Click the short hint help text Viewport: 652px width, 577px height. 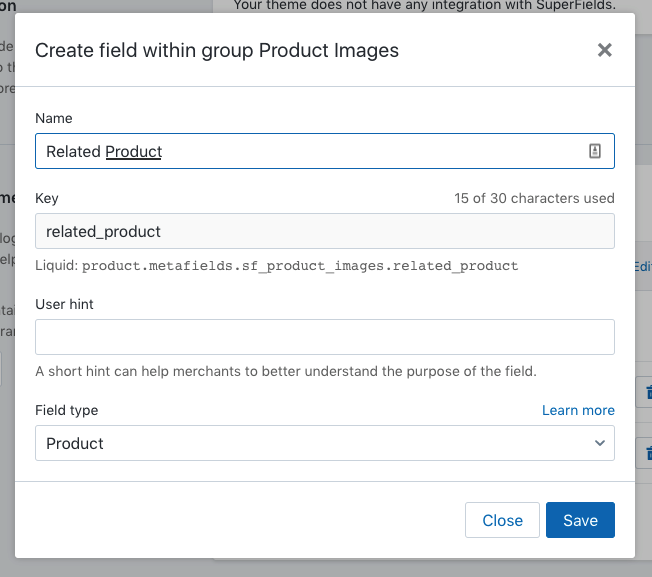[x=286, y=371]
